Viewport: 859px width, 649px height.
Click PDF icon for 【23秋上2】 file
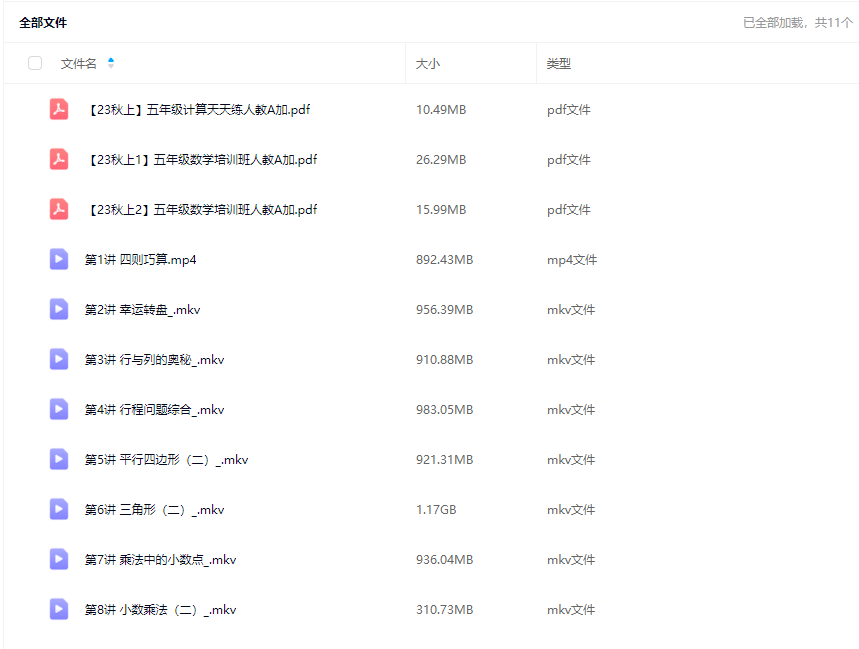(59, 210)
